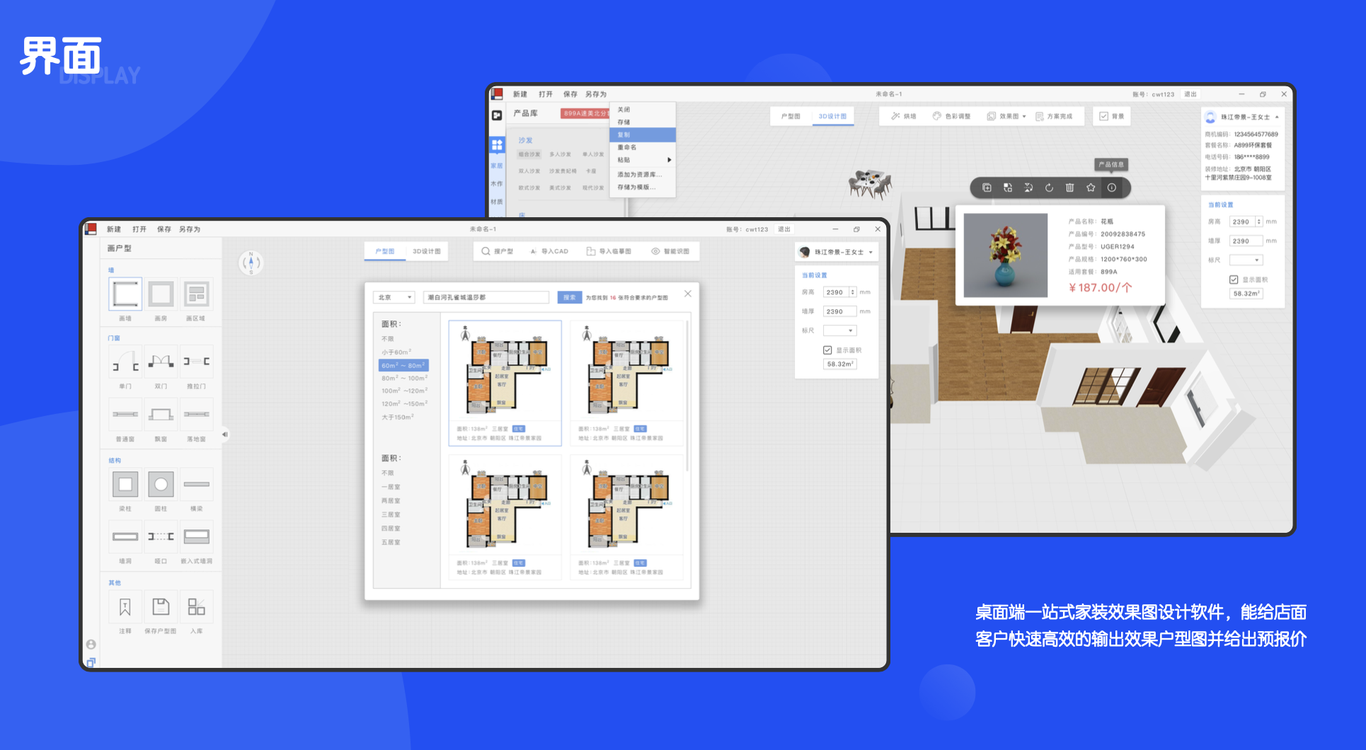Expand the 粘贴 submenu arrow
This screenshot has height=750, width=1366.
(x=669, y=160)
